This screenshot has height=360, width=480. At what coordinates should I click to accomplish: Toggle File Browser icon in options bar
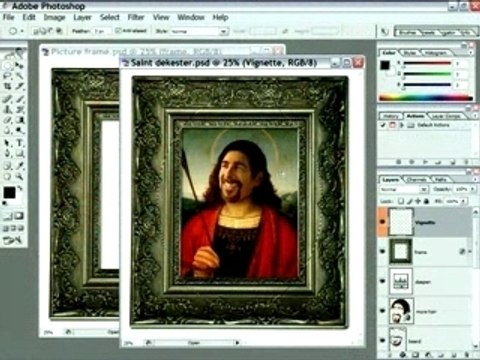tap(385, 32)
